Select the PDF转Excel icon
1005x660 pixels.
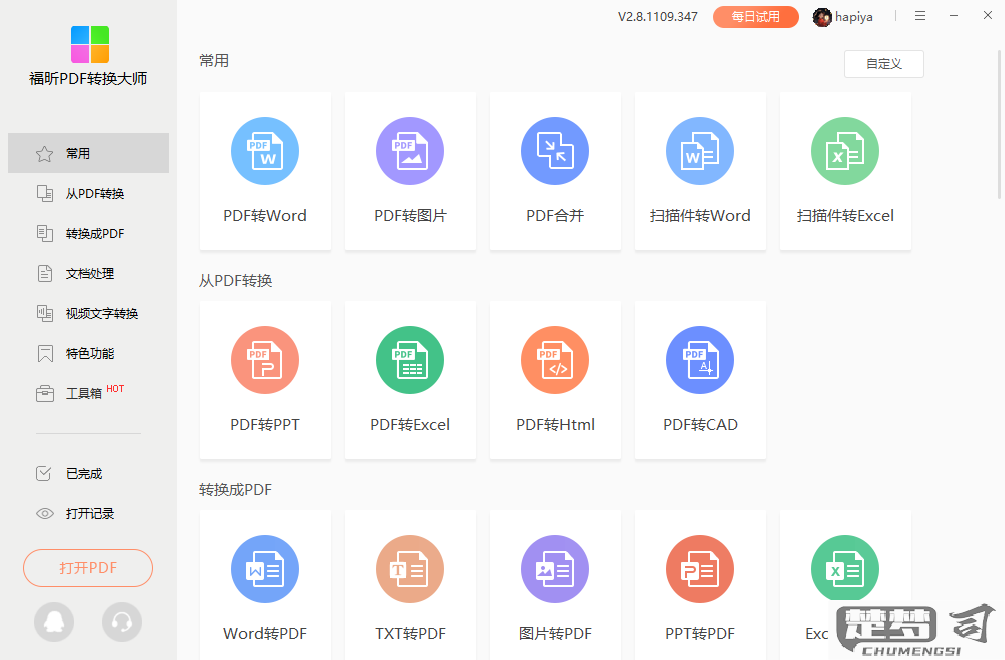click(x=410, y=360)
